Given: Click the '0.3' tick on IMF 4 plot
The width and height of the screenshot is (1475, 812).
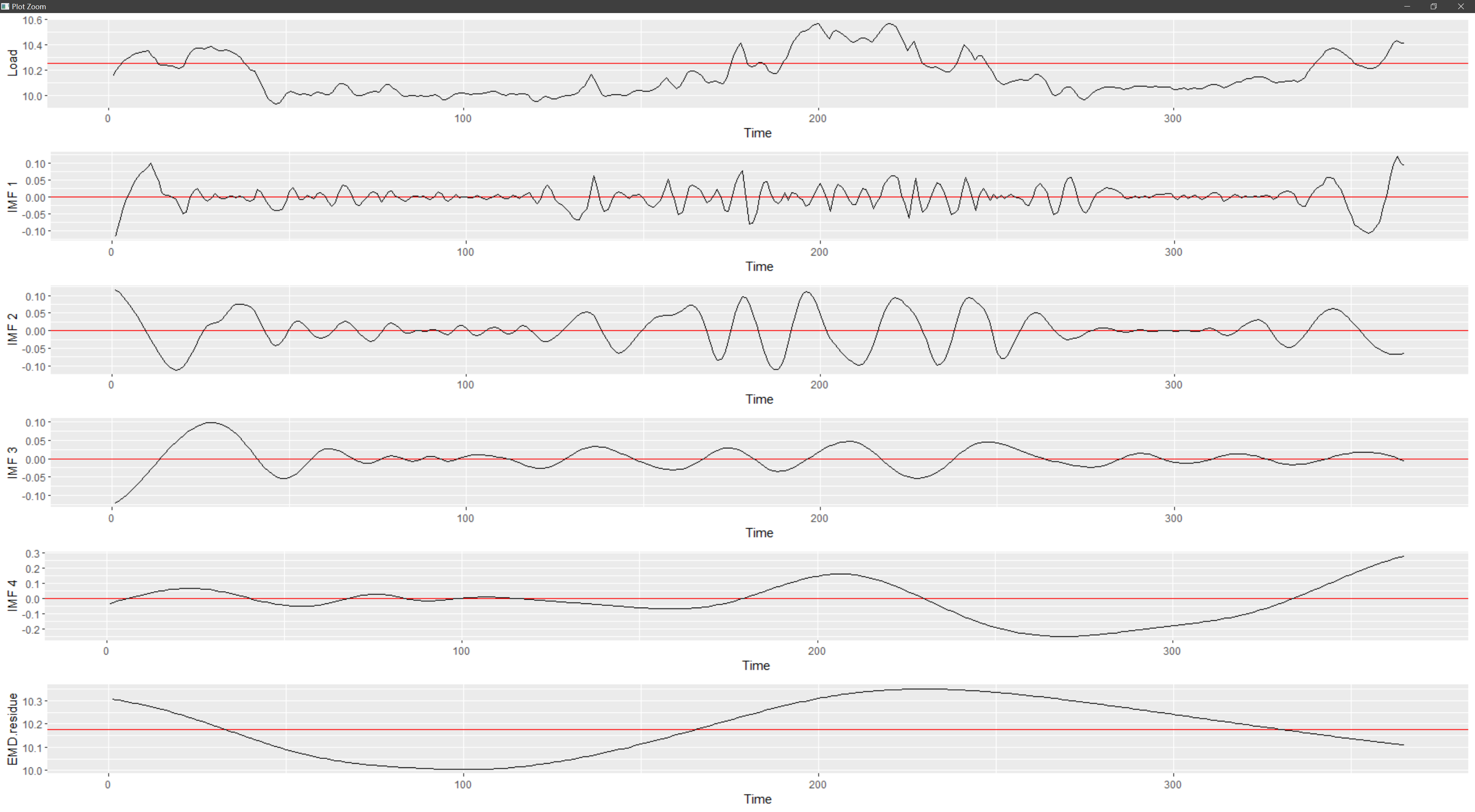Looking at the screenshot, I should coord(32,554).
